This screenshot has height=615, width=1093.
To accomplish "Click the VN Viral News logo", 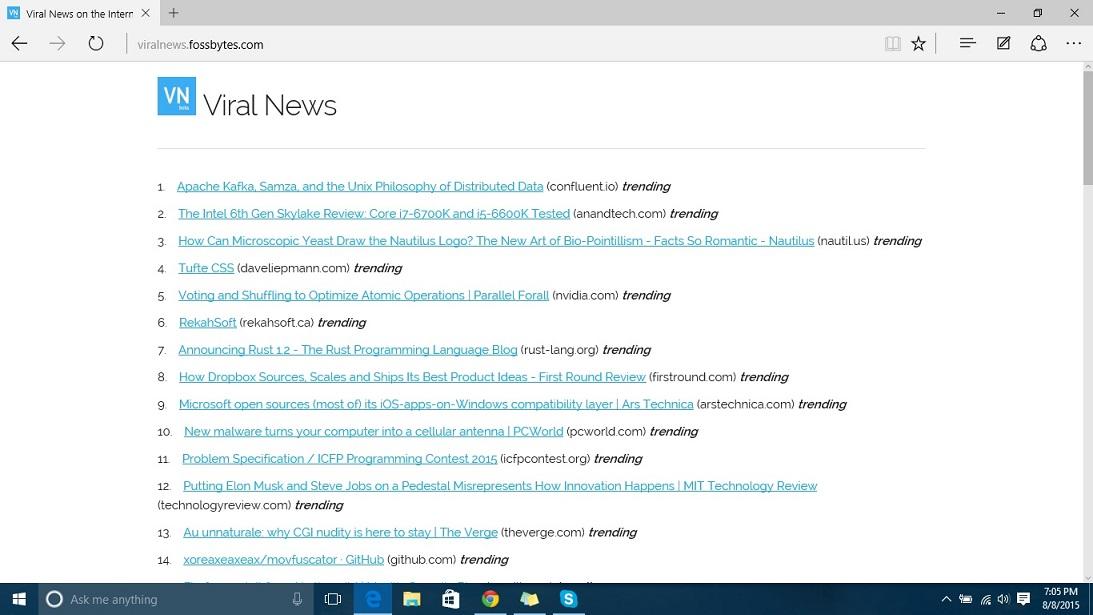I will (x=177, y=97).
